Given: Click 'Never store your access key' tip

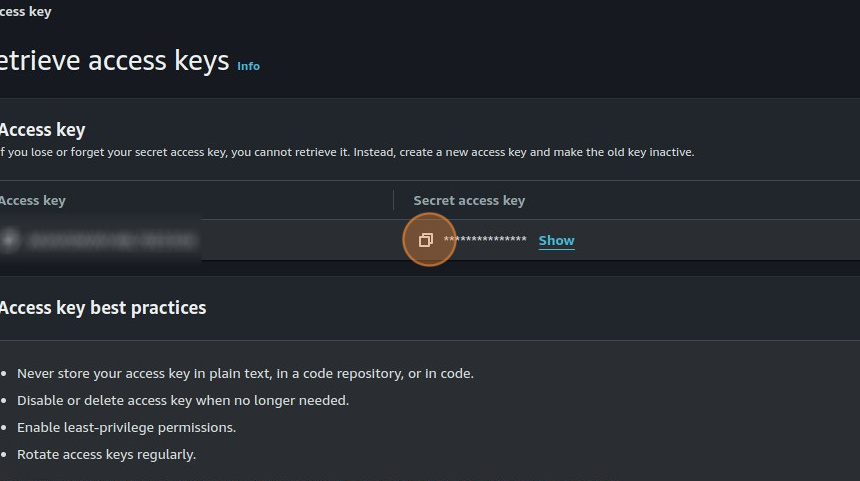Looking at the screenshot, I should [245, 374].
